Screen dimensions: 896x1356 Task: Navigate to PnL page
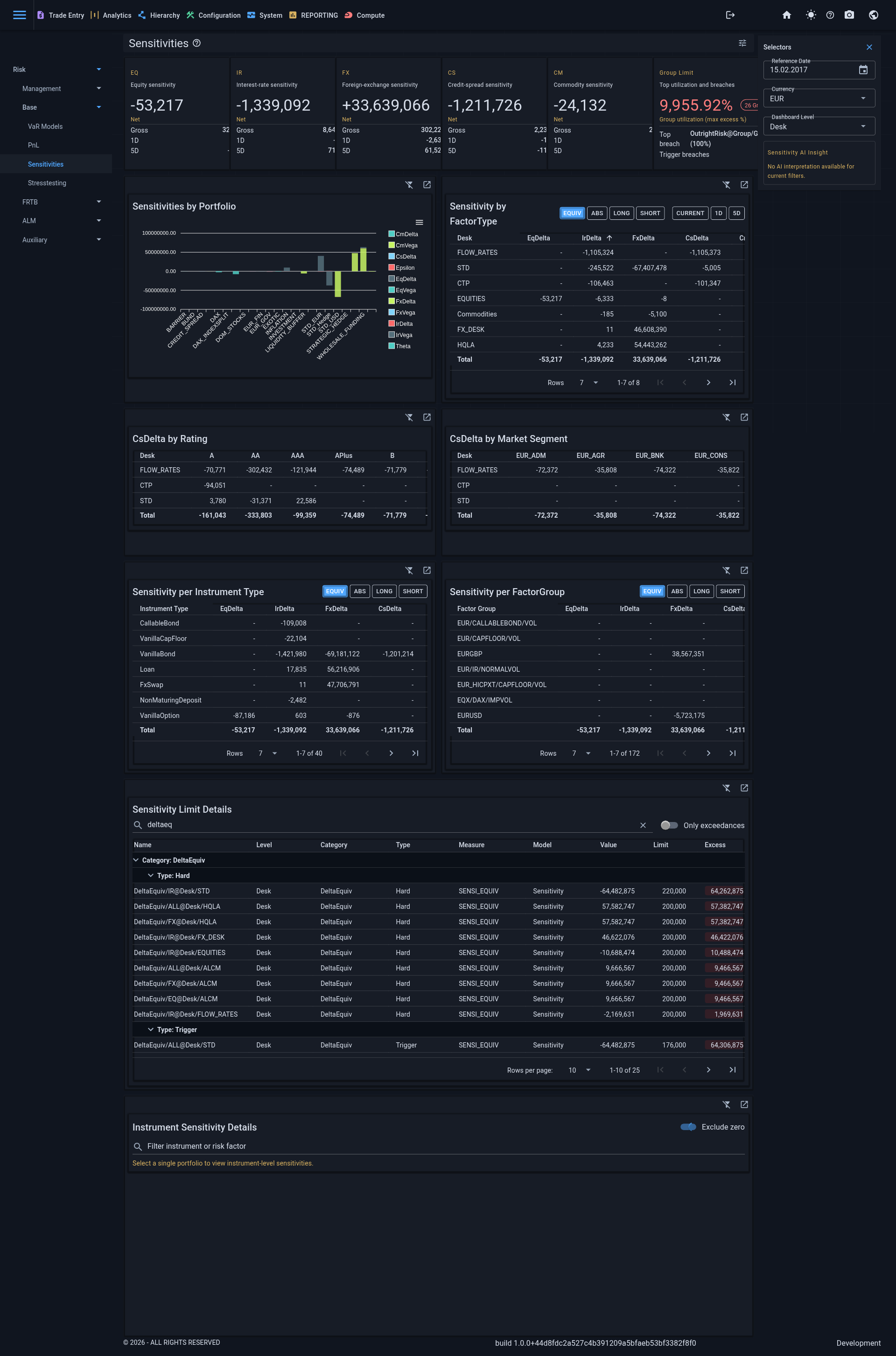click(34, 145)
